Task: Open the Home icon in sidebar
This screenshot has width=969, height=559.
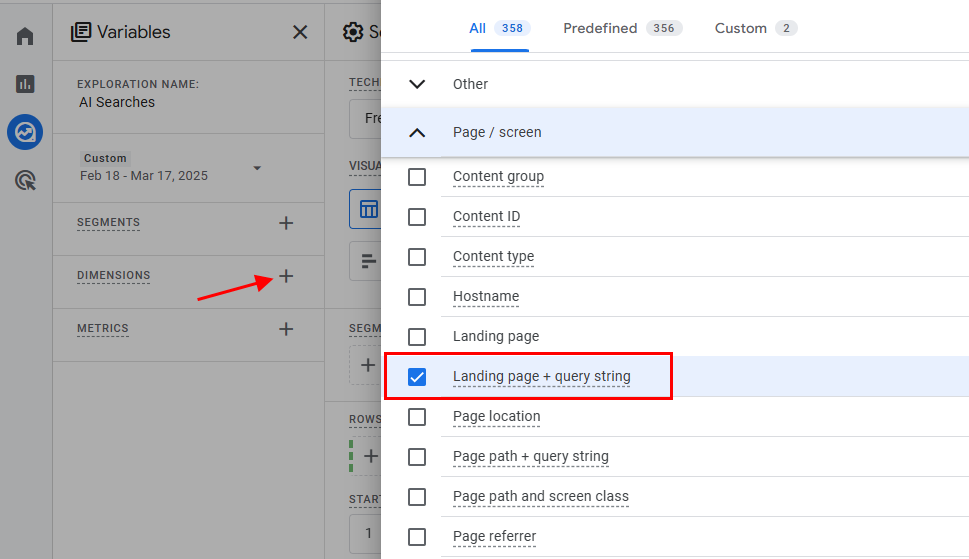Action: point(26,37)
